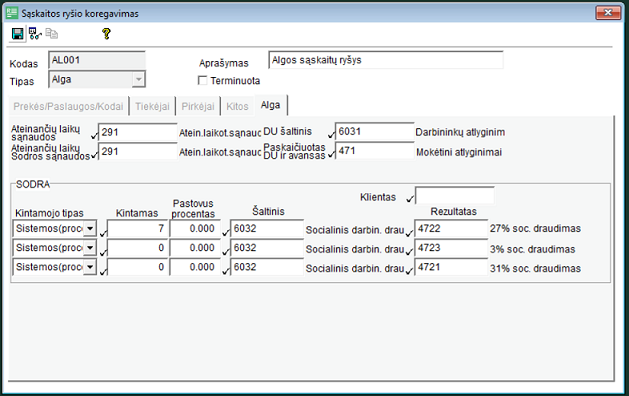Click the window title bar app icon
This screenshot has width=629, height=396.
tap(12, 13)
